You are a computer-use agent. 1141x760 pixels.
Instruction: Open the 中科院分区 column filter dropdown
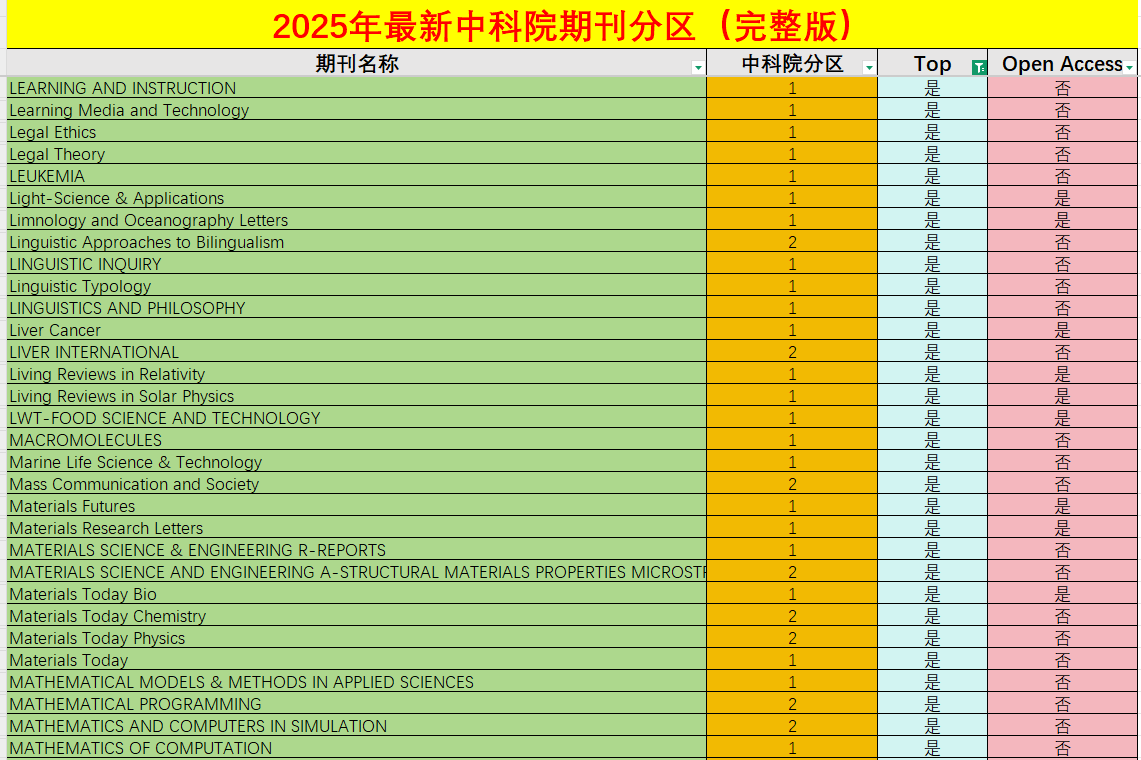pyautogui.click(x=868, y=65)
